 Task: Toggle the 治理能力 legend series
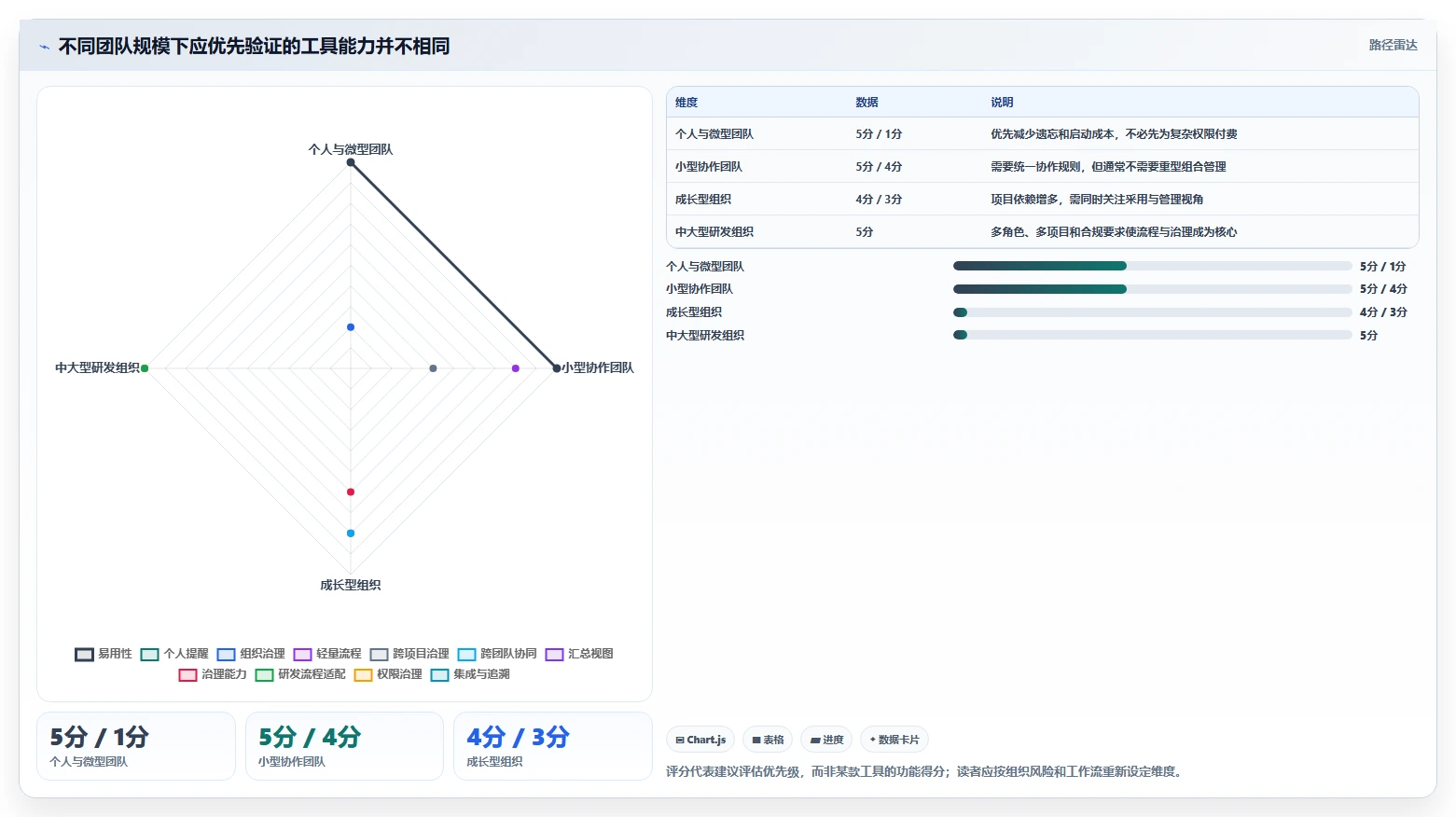(213, 674)
